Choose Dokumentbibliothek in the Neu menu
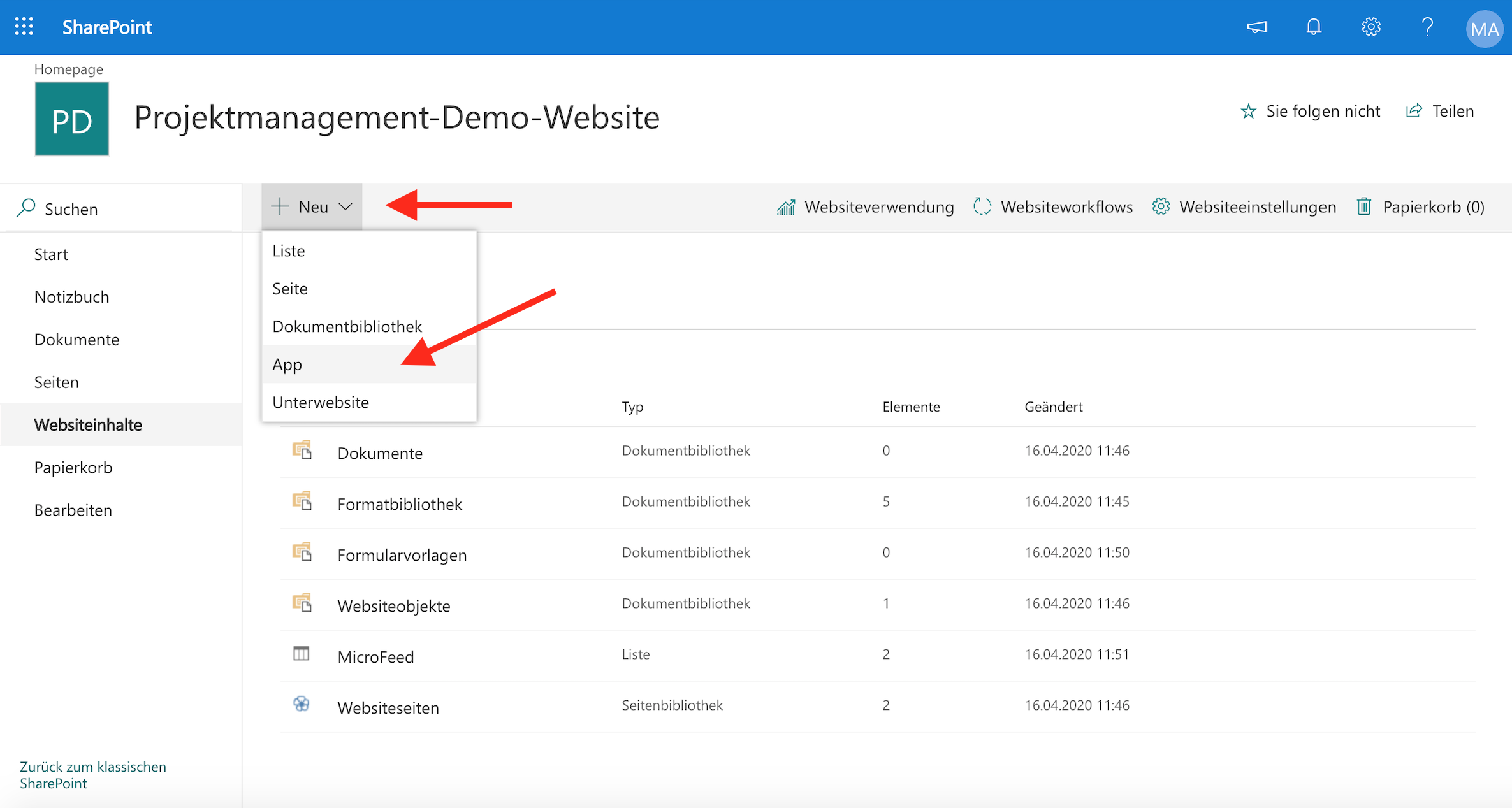 click(347, 326)
